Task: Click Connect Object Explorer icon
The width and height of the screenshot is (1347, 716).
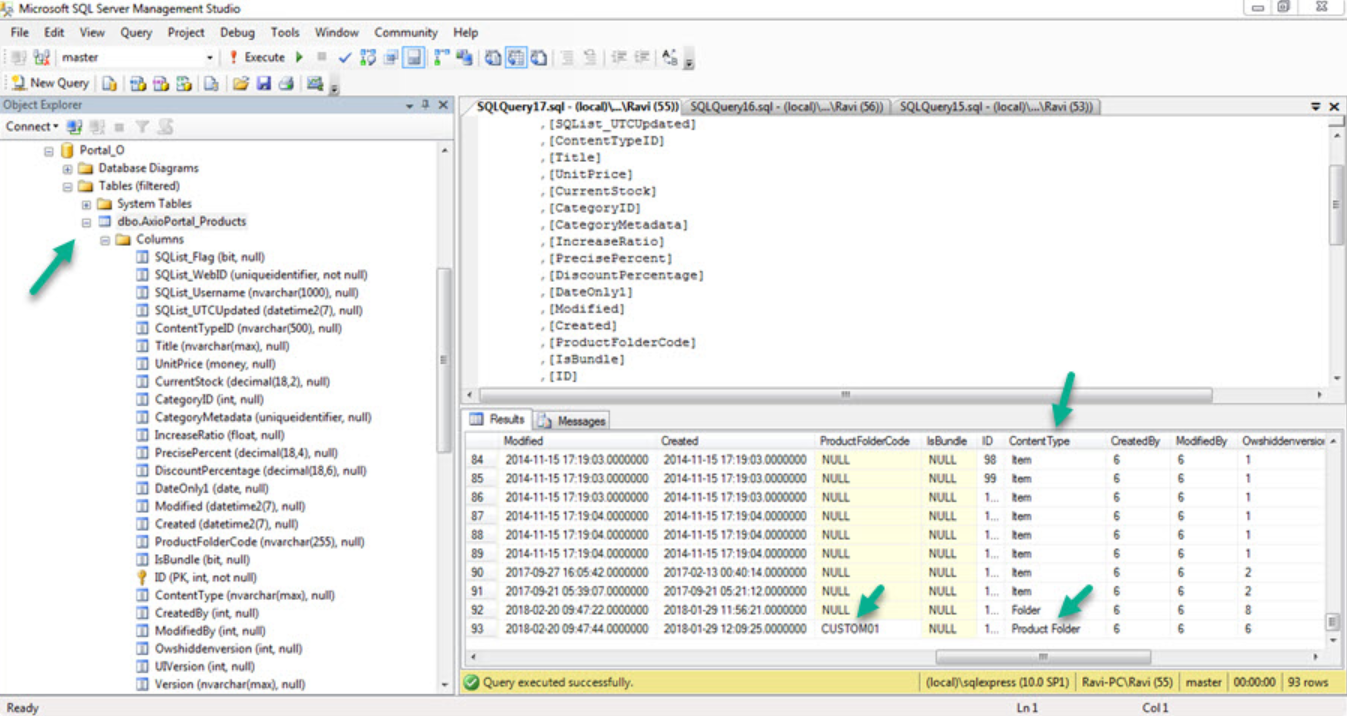Action: [75, 127]
